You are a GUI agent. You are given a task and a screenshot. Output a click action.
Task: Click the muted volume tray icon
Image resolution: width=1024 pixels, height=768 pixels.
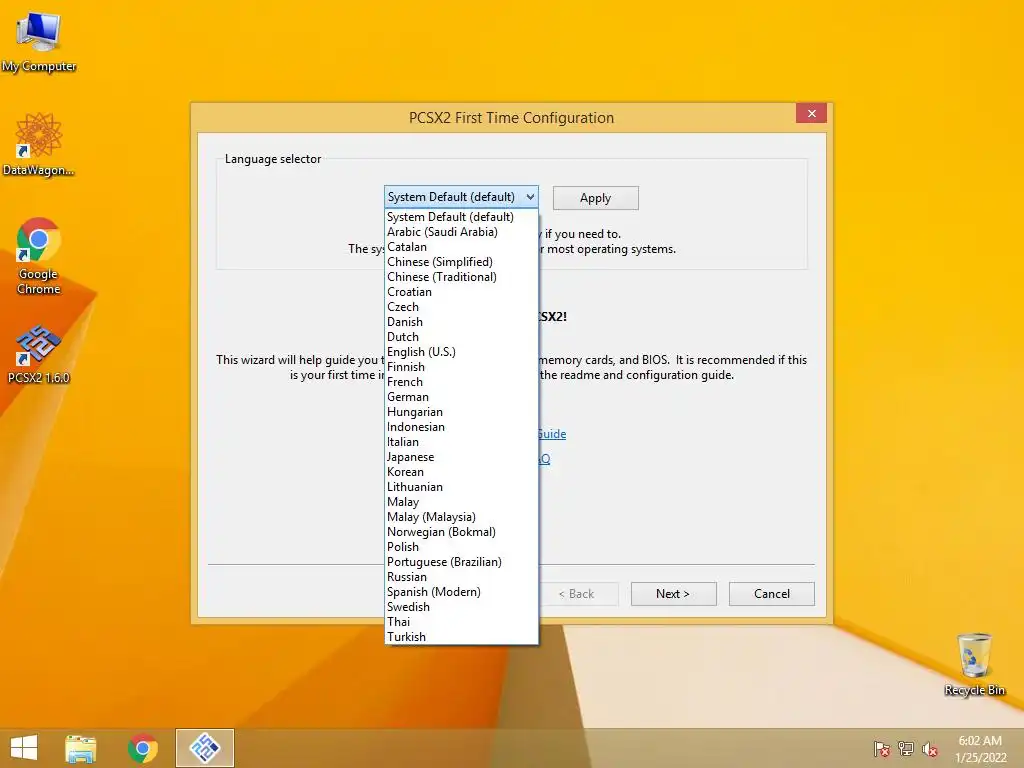click(930, 749)
